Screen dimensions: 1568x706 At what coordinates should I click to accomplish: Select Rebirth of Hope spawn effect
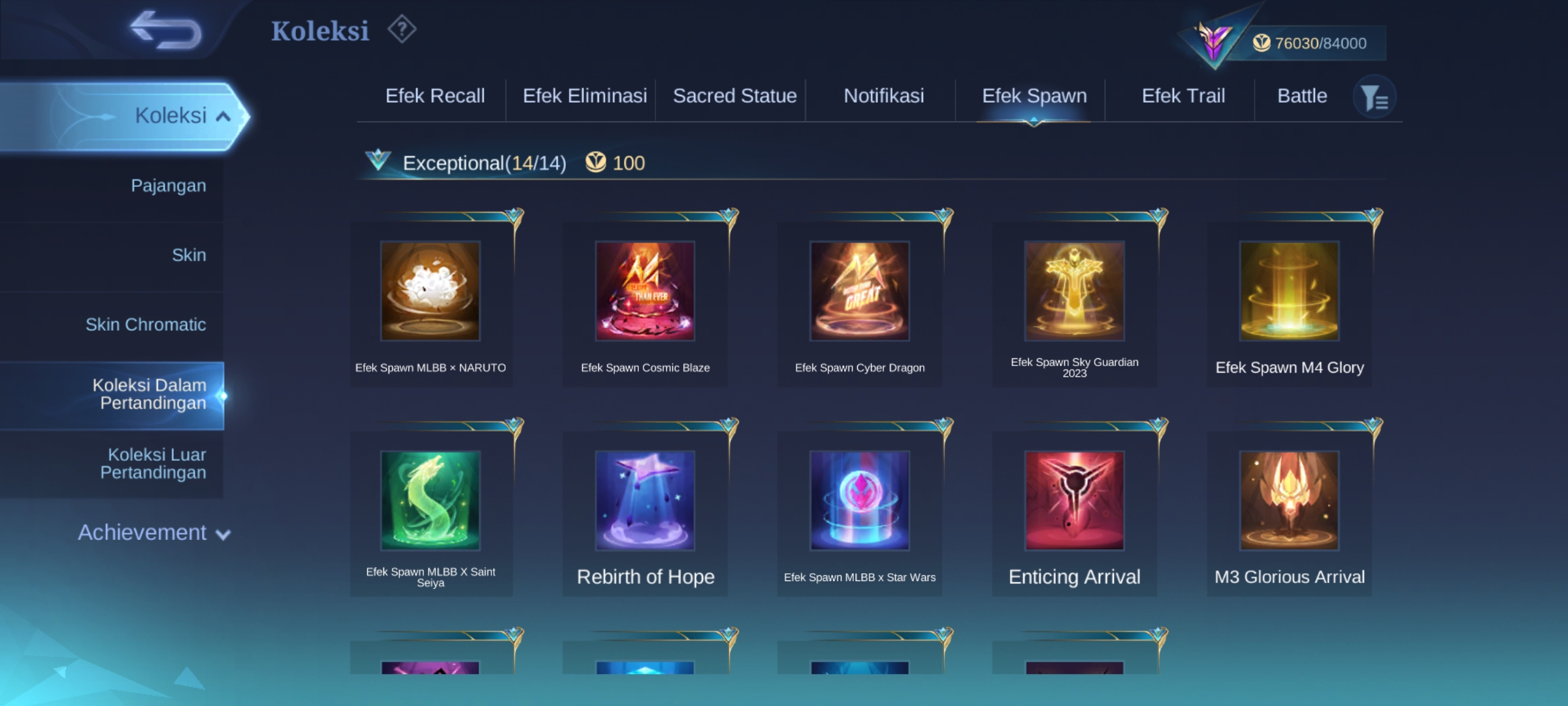645,501
